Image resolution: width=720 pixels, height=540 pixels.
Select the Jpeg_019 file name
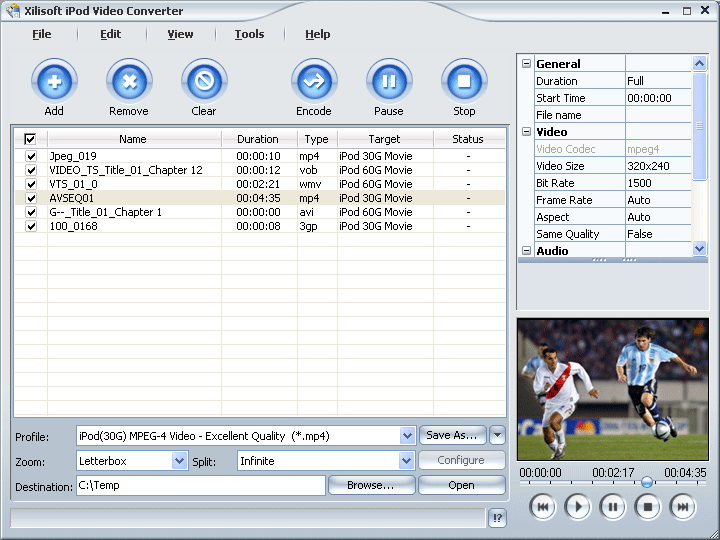(73, 156)
